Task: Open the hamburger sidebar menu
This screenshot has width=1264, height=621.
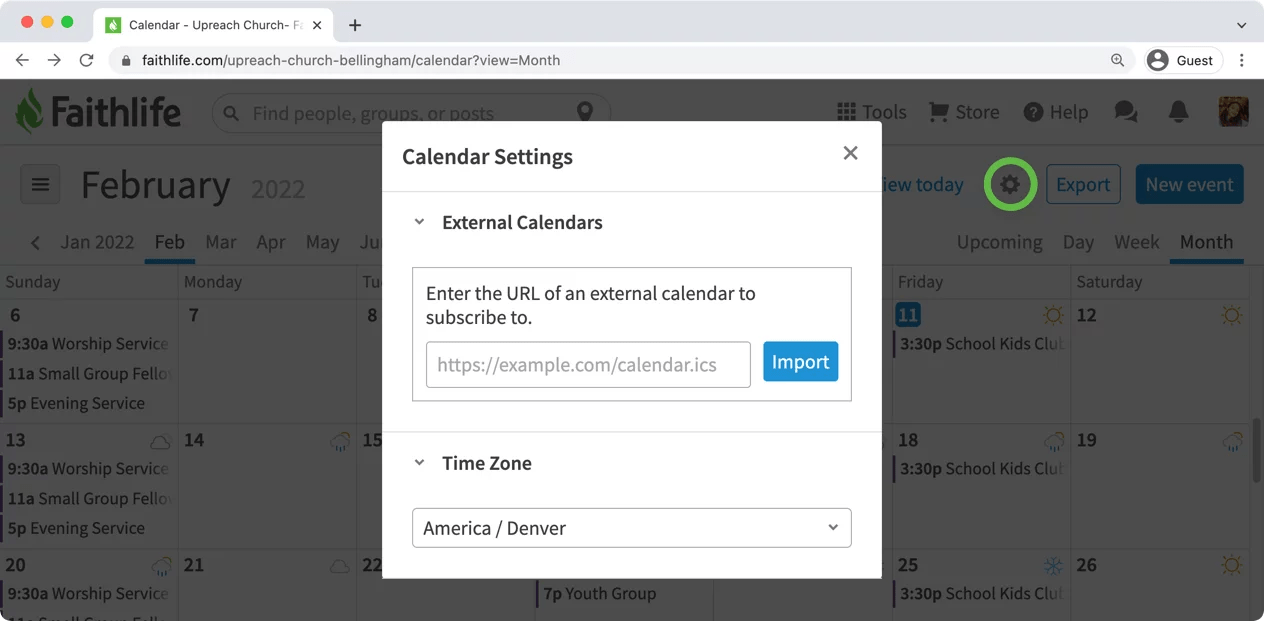Action: click(x=40, y=184)
